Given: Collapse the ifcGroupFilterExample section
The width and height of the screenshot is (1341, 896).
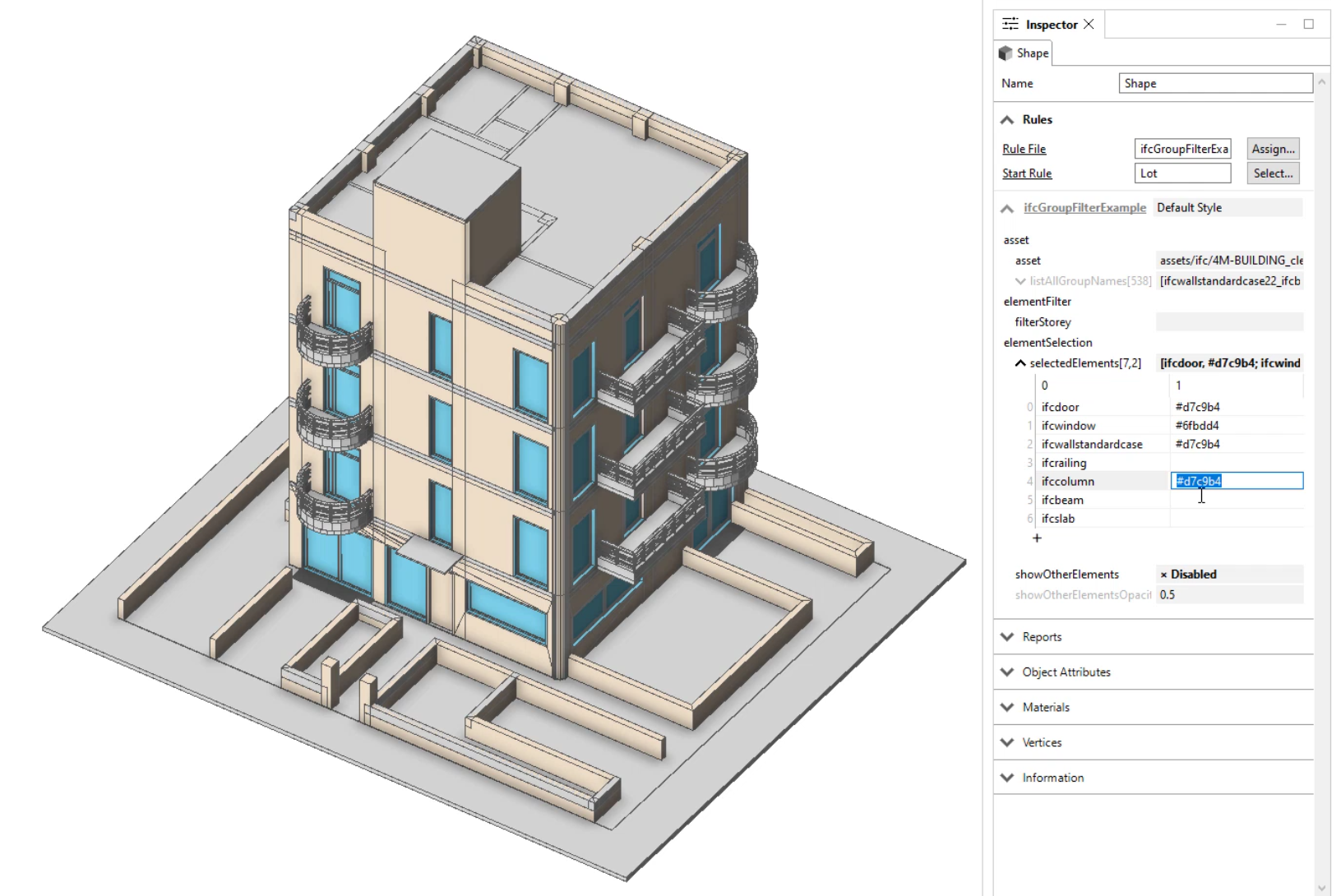Looking at the screenshot, I should (x=1007, y=209).
